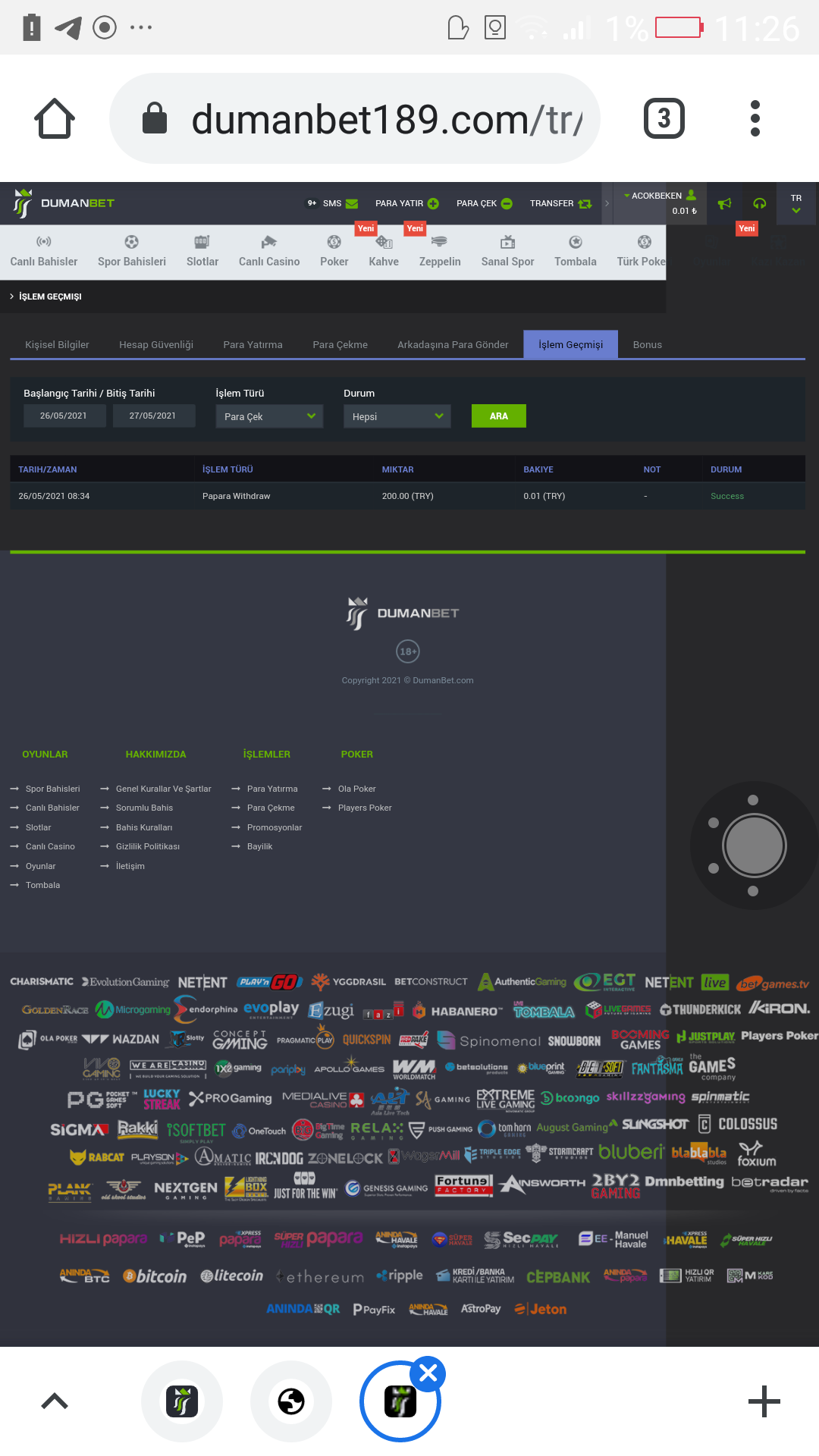Open the Slotlar games category
Viewport: 819px width, 1456px height.
pos(202,251)
